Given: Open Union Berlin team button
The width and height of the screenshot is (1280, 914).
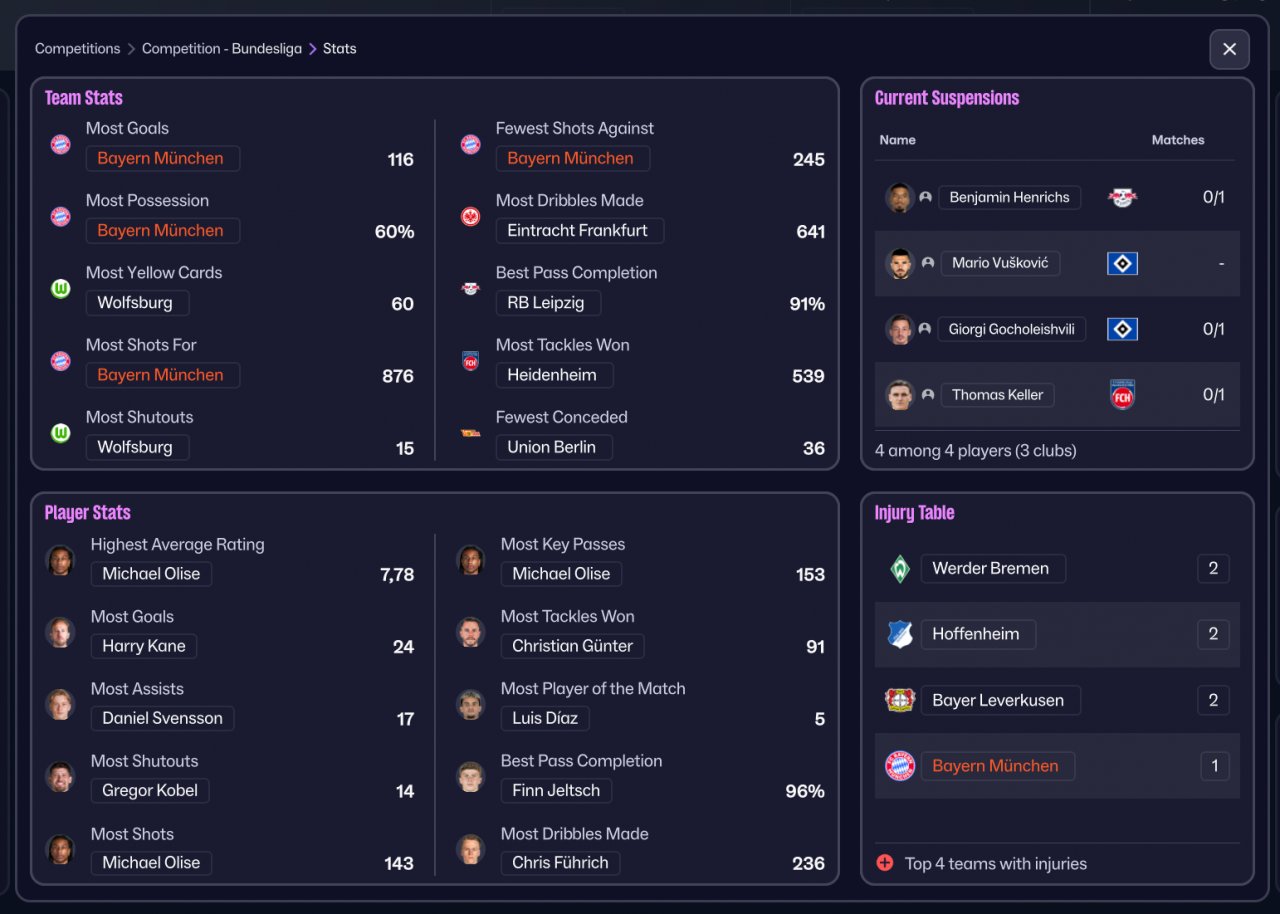Looking at the screenshot, I should coord(553,447).
